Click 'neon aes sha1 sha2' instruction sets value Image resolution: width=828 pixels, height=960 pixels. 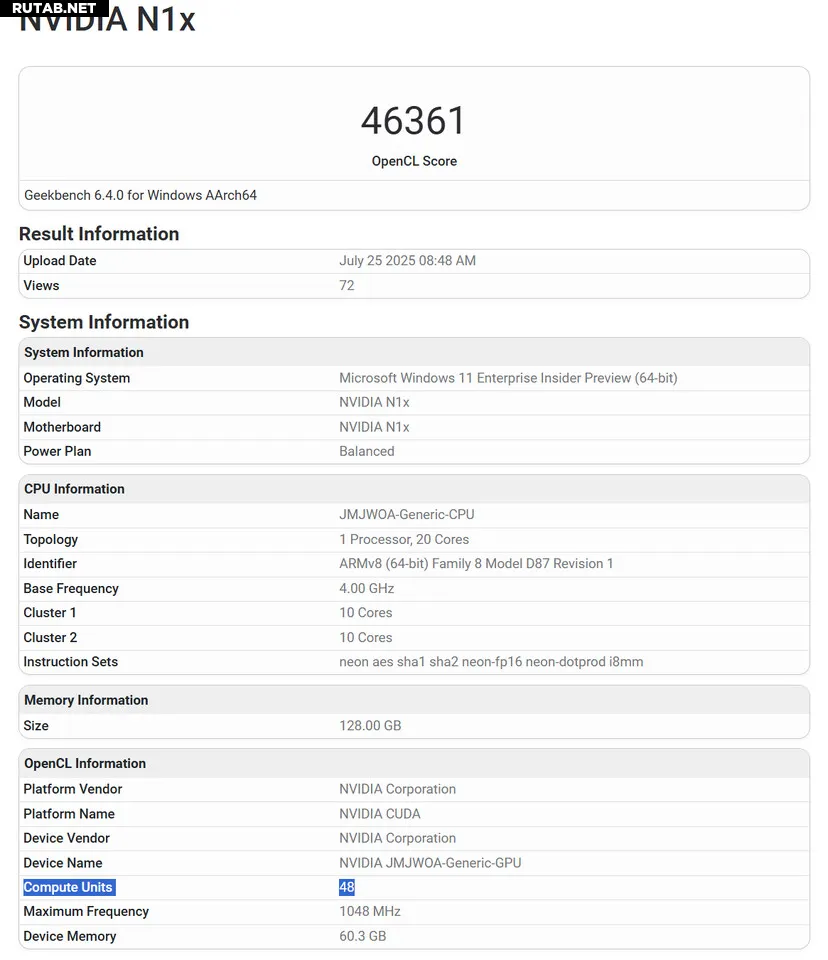491,662
